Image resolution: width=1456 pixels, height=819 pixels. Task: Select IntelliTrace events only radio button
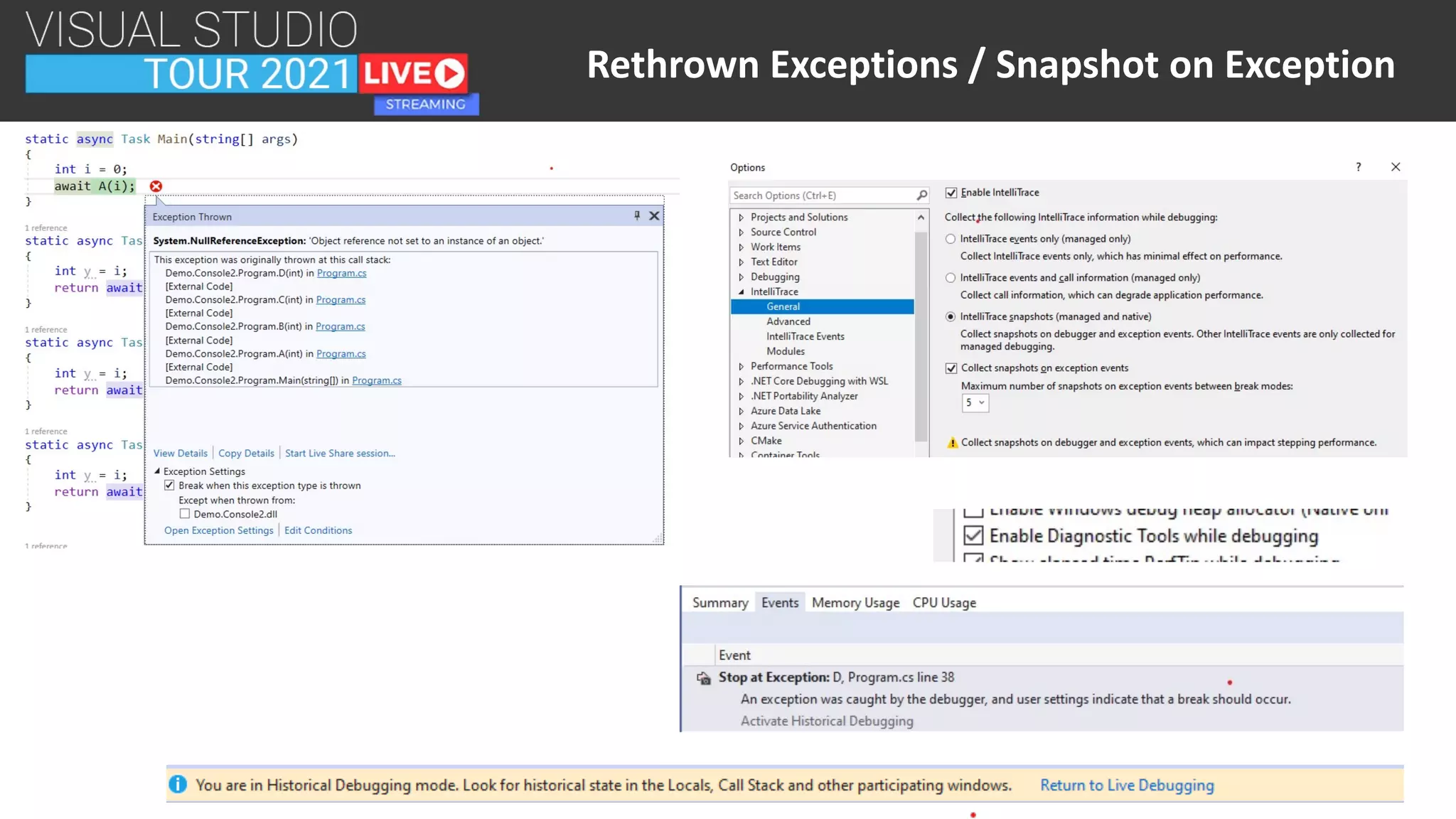coord(951,239)
